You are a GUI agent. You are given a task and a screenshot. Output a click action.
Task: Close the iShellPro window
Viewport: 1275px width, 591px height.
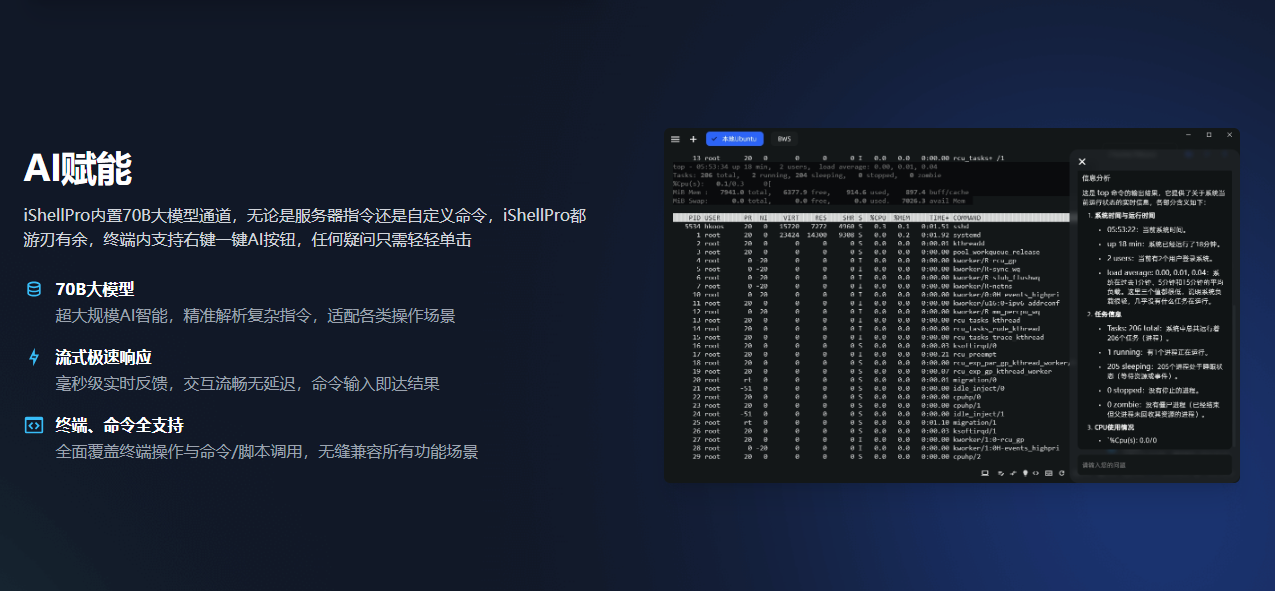[1227, 134]
